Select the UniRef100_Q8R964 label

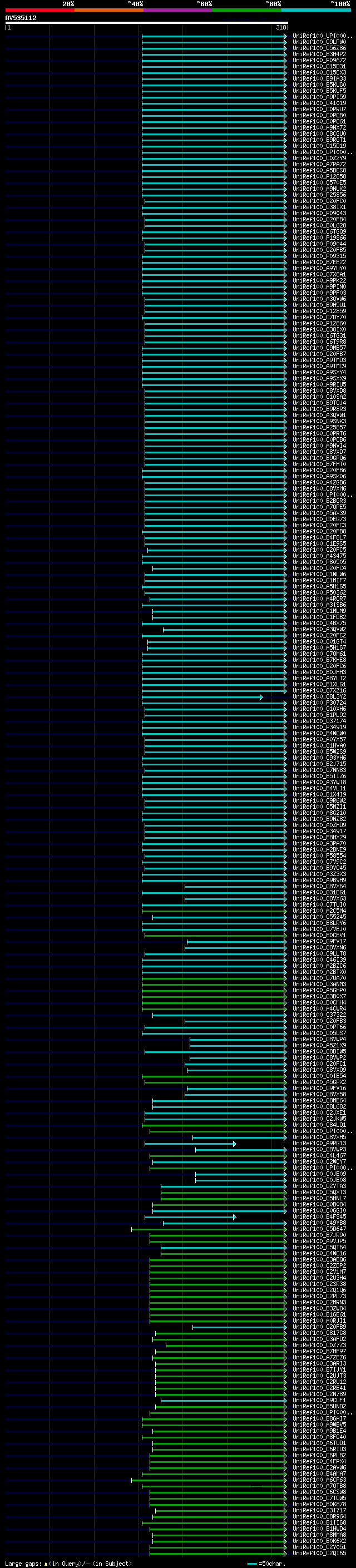click(319, 1516)
